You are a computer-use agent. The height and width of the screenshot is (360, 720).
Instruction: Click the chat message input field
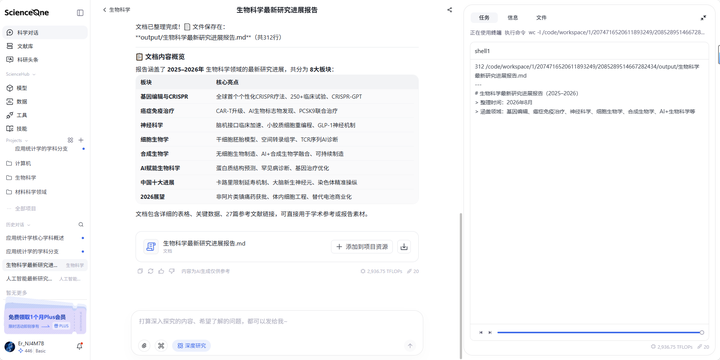[277, 321]
